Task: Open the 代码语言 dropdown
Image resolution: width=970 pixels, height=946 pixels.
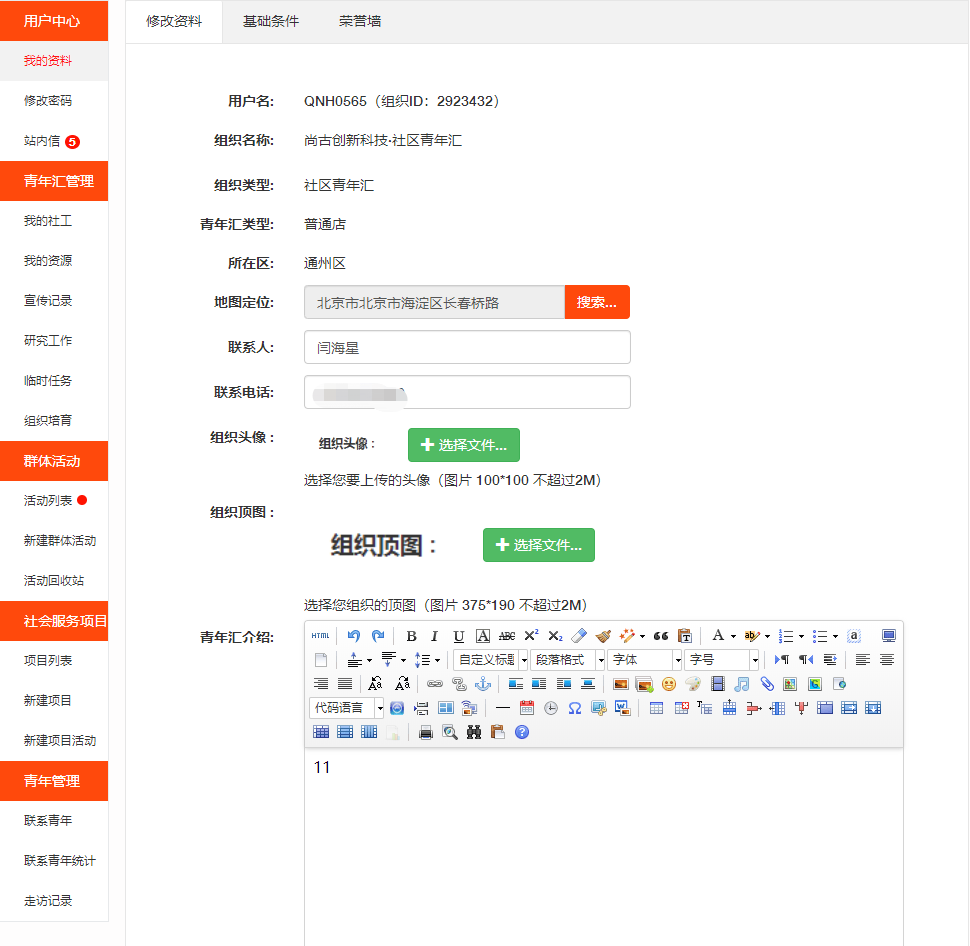Action: click(346, 708)
